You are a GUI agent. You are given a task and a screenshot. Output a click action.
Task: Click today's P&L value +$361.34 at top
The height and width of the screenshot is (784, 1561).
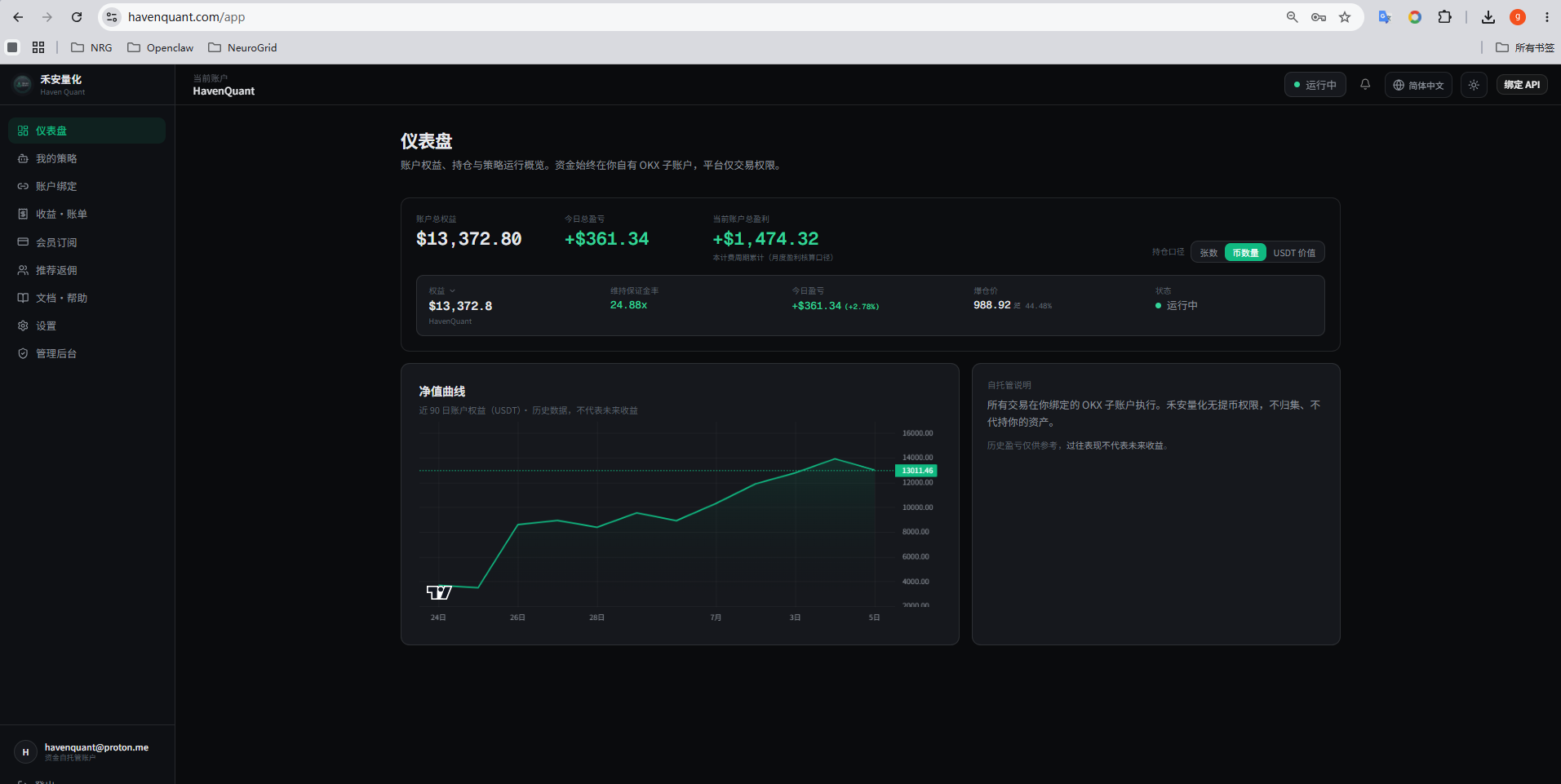coord(606,239)
